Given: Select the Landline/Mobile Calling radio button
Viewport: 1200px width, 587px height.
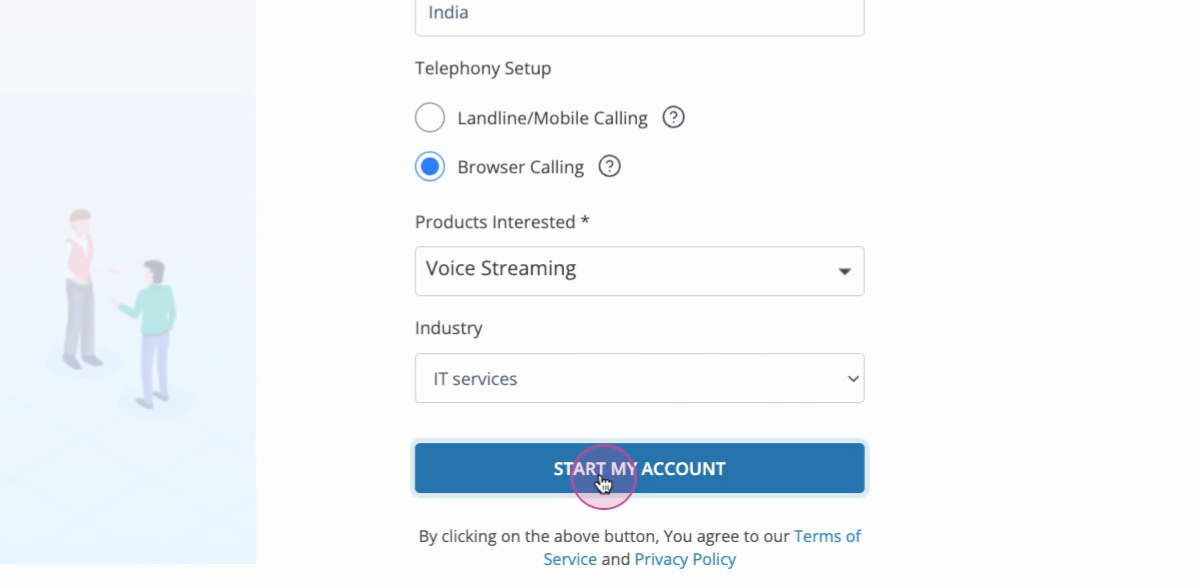Looking at the screenshot, I should (x=430, y=117).
